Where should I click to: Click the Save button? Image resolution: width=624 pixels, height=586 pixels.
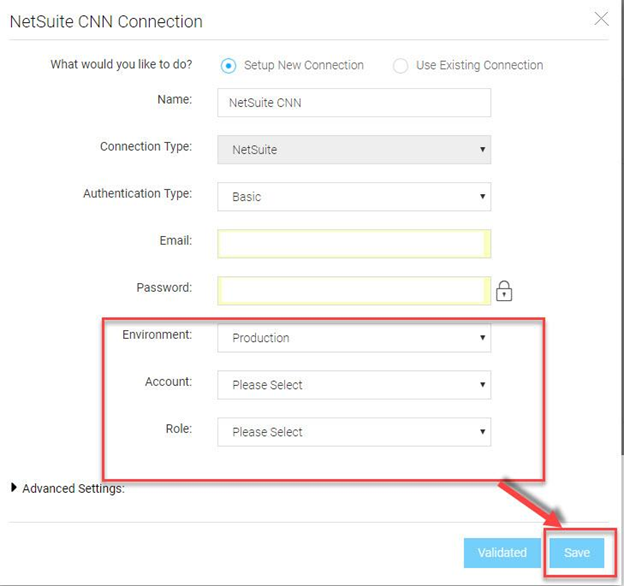(577, 553)
